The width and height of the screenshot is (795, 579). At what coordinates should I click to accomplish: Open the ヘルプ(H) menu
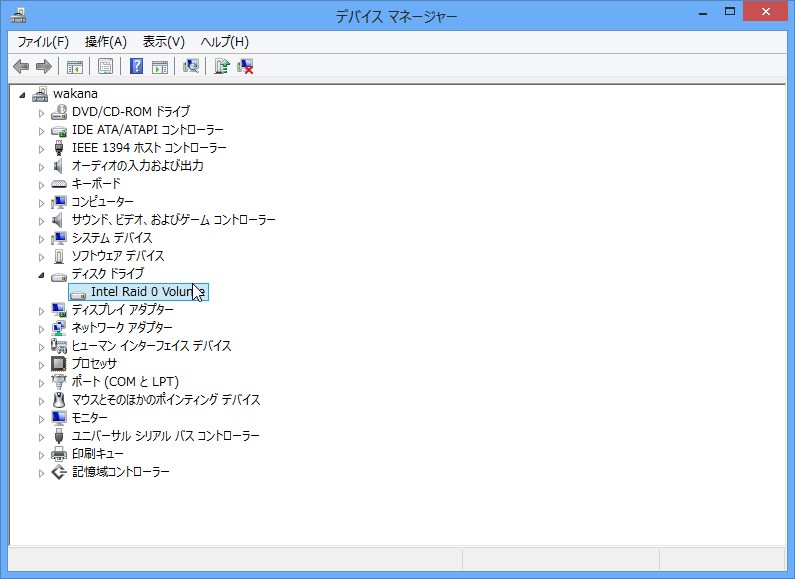coord(225,41)
